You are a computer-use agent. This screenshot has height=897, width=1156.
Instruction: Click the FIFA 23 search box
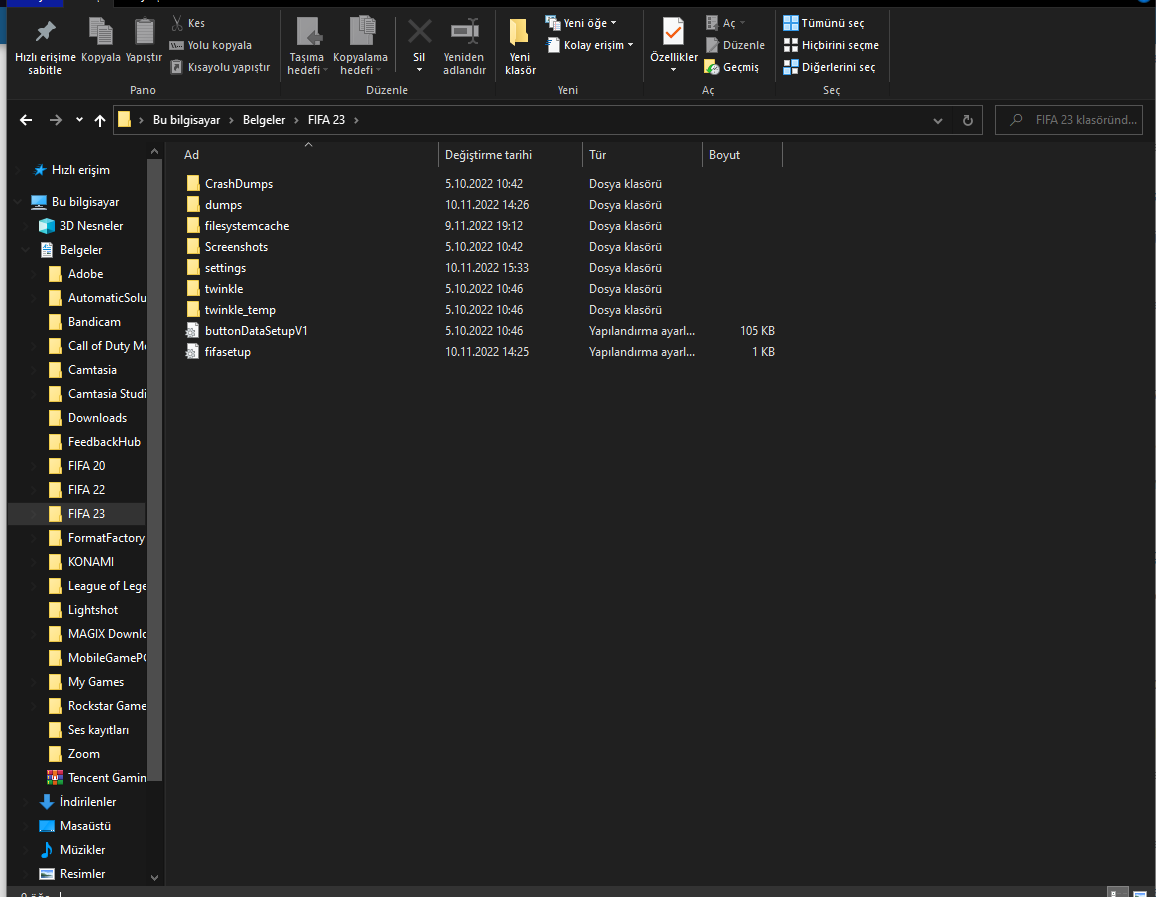pyautogui.click(x=1068, y=119)
